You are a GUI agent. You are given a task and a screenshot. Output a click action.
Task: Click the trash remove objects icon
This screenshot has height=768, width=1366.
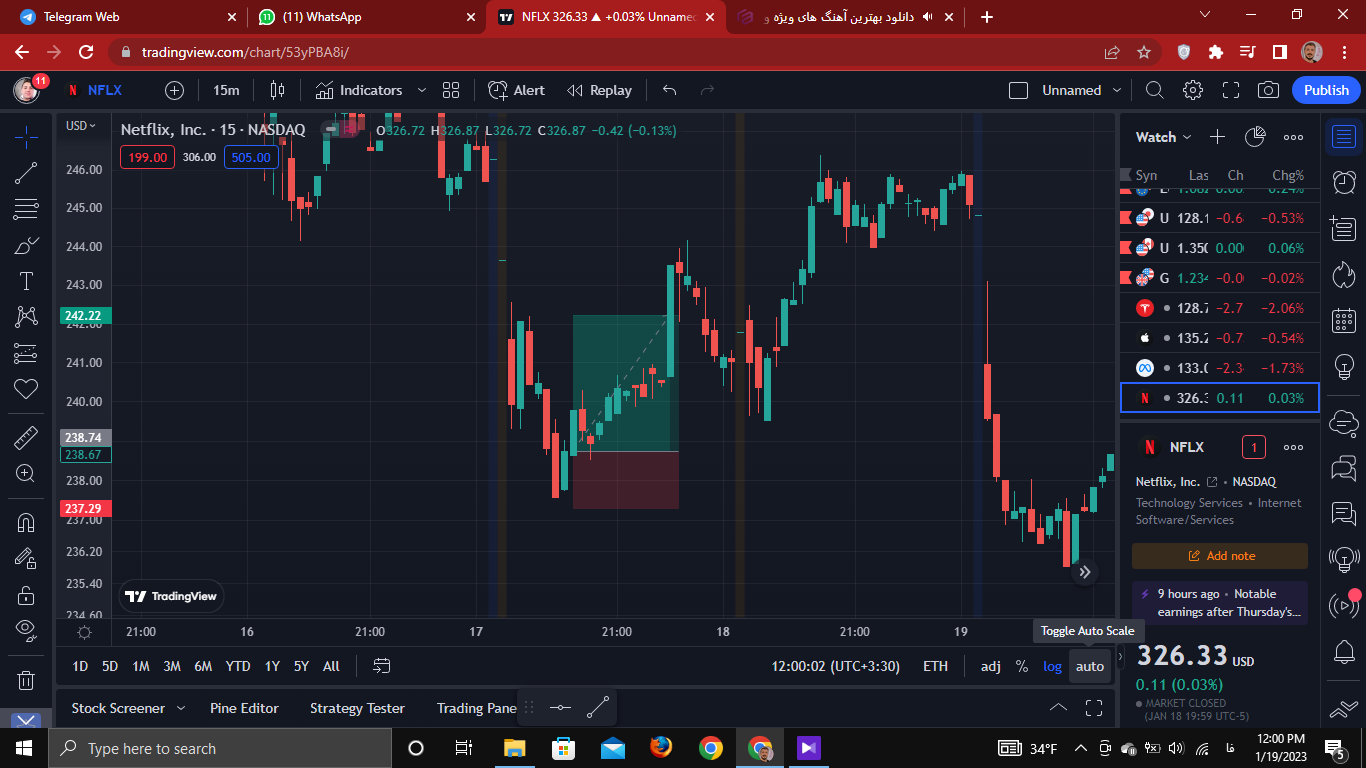tap(27, 680)
